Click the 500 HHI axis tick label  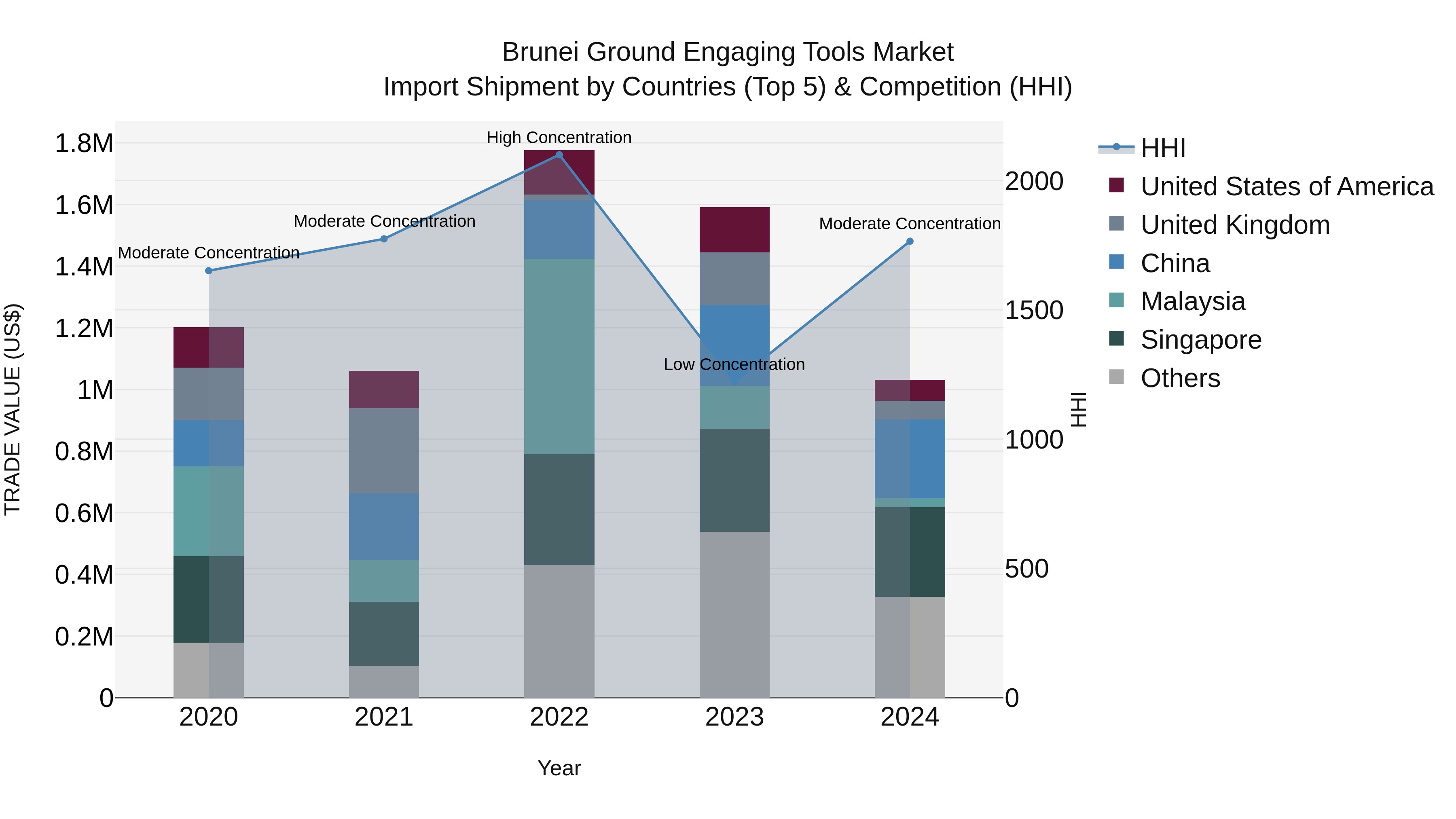click(1026, 569)
